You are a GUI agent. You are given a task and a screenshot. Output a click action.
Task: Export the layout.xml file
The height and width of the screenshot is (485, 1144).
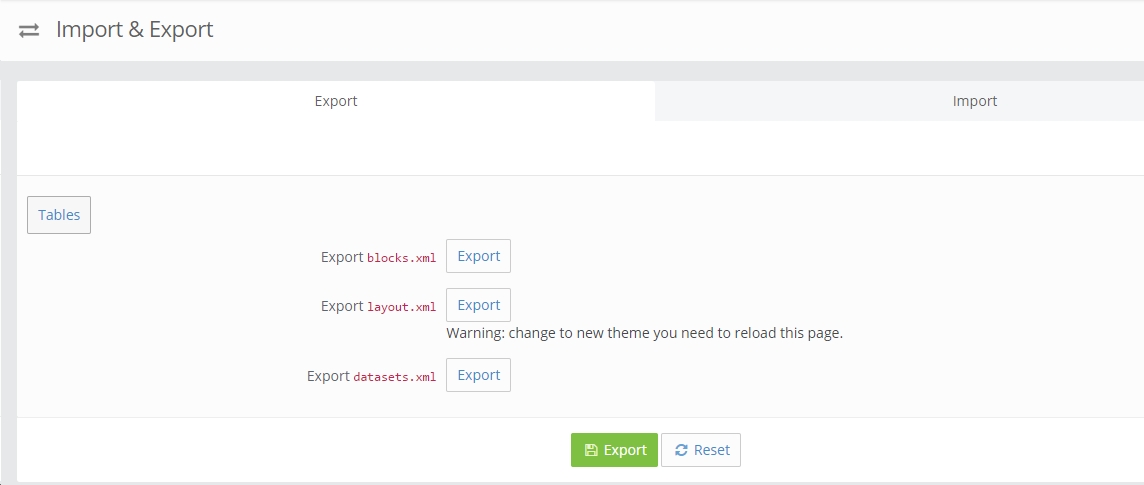pos(479,305)
